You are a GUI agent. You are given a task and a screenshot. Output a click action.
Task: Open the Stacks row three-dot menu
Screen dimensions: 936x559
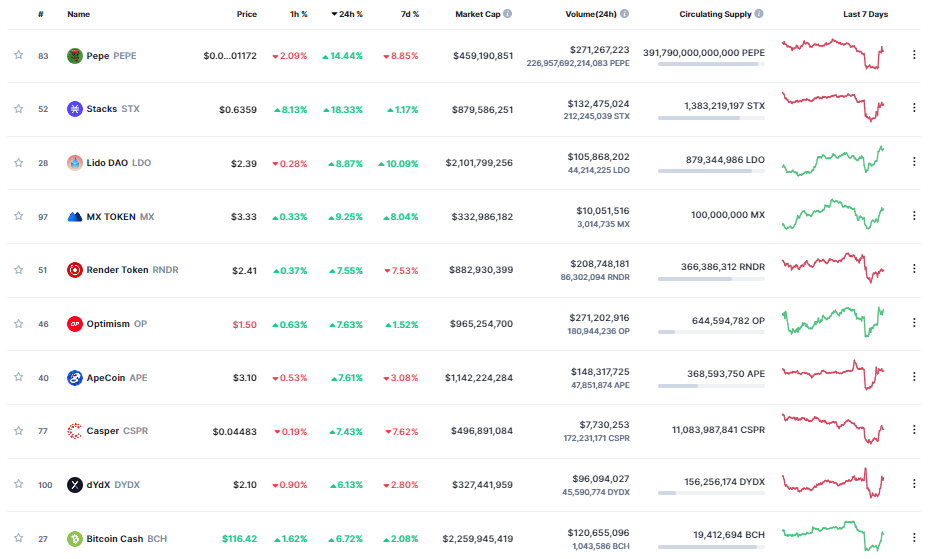click(x=914, y=108)
